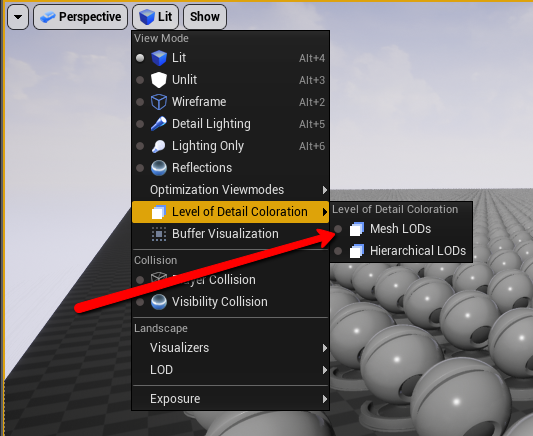Click the Buffer Visualization icon
Screen dimensions: 533x436
point(159,234)
